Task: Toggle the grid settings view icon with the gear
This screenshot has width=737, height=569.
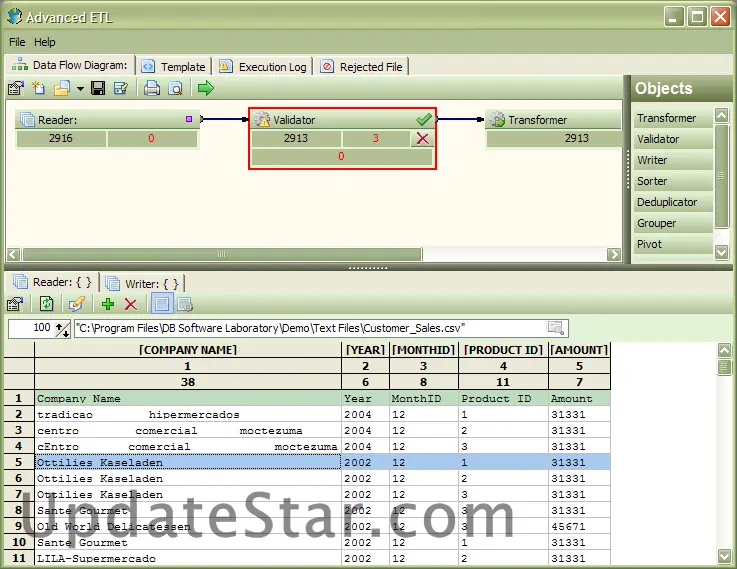Action: click(x=185, y=304)
